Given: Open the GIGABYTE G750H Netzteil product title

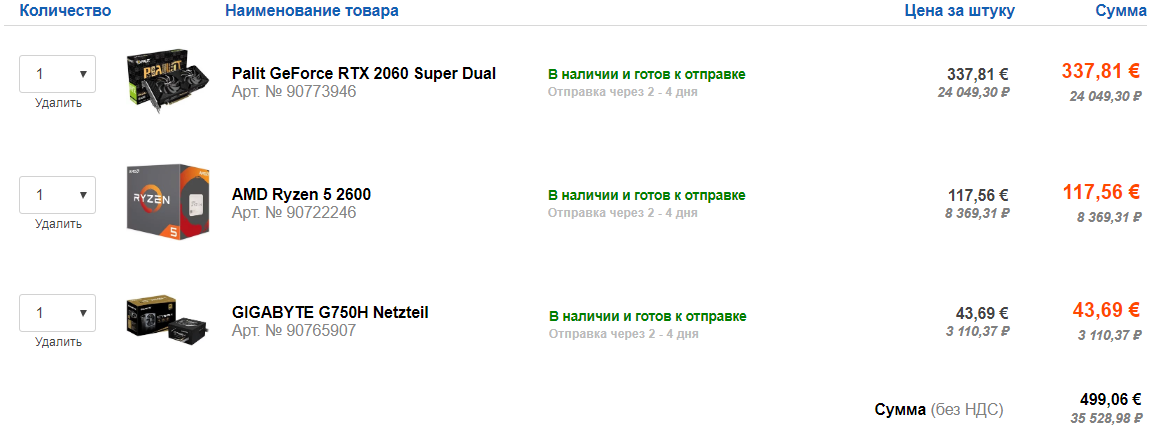Looking at the screenshot, I should (330, 312).
